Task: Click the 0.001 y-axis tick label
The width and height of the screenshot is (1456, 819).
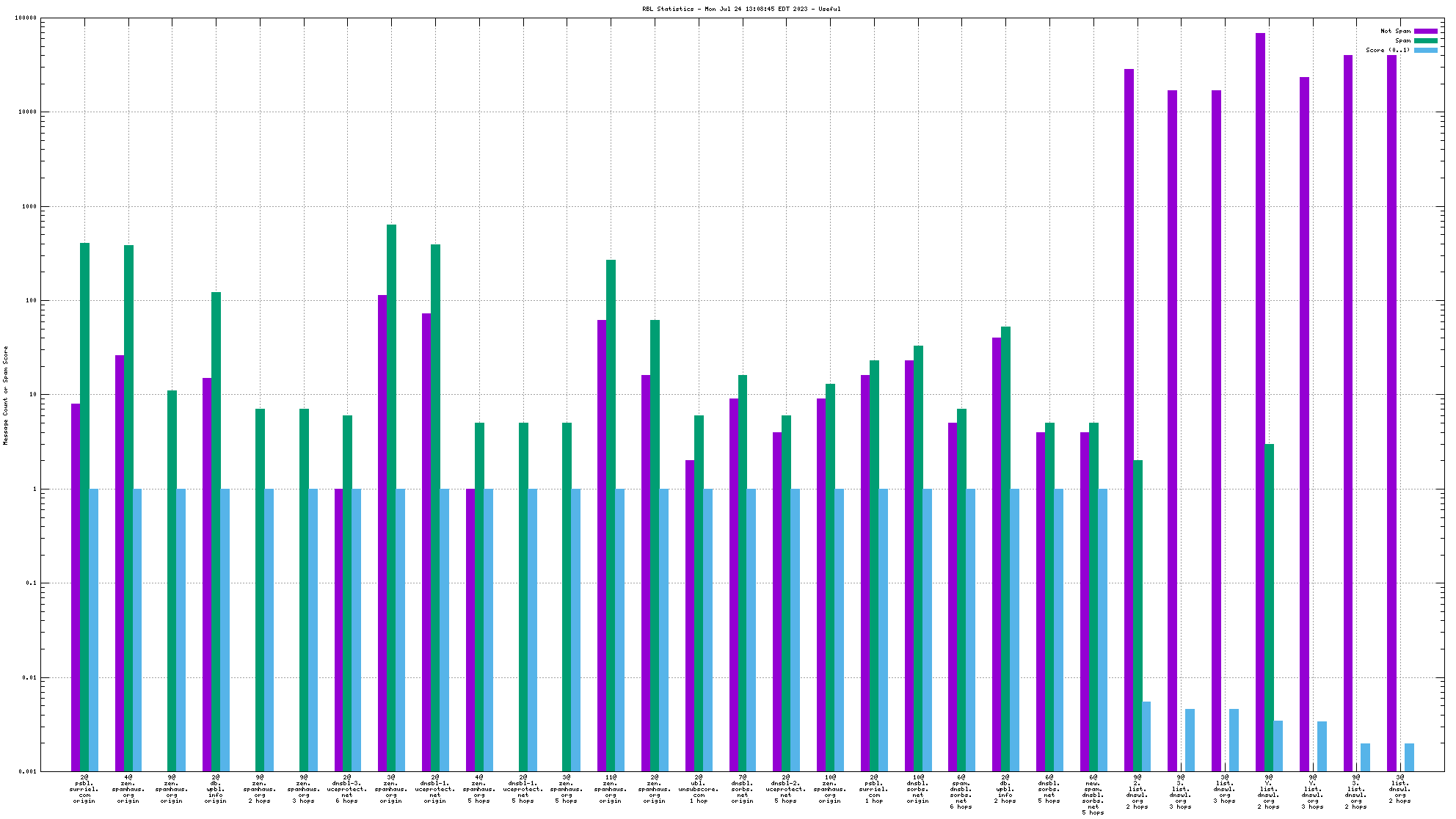Action: tap(28, 771)
